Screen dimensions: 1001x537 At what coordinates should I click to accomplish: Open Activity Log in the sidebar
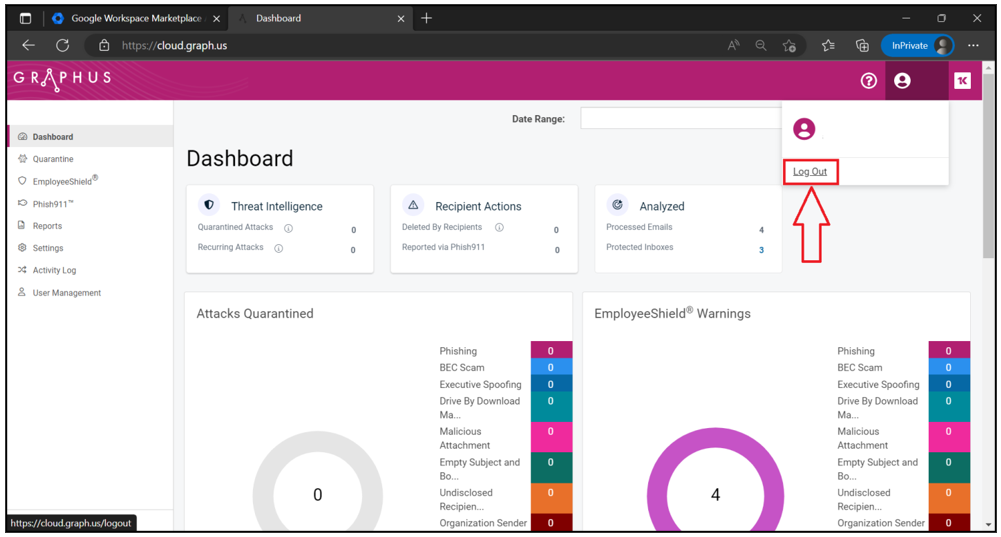tap(90, 269)
